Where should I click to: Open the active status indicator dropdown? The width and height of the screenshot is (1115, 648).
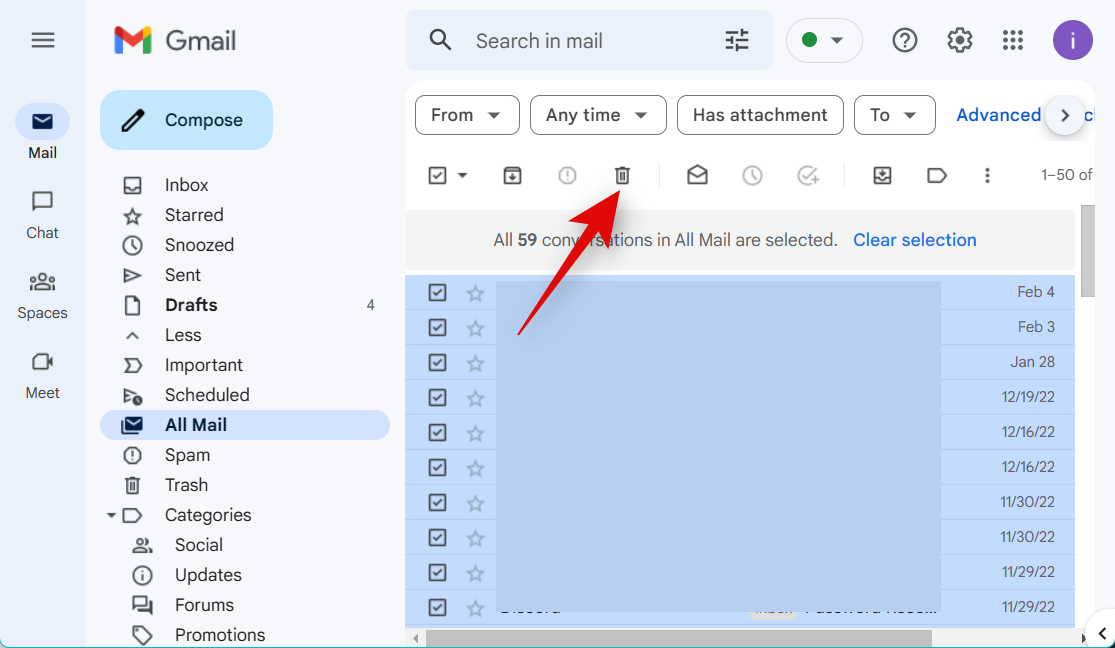(x=824, y=40)
